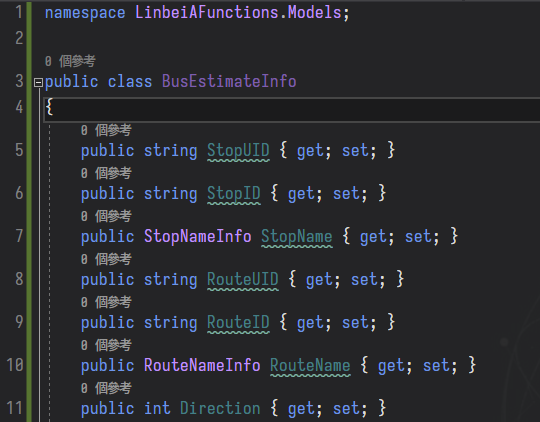Open references link above RouteUID property
The width and height of the screenshot is (540, 422).
pos(106,259)
